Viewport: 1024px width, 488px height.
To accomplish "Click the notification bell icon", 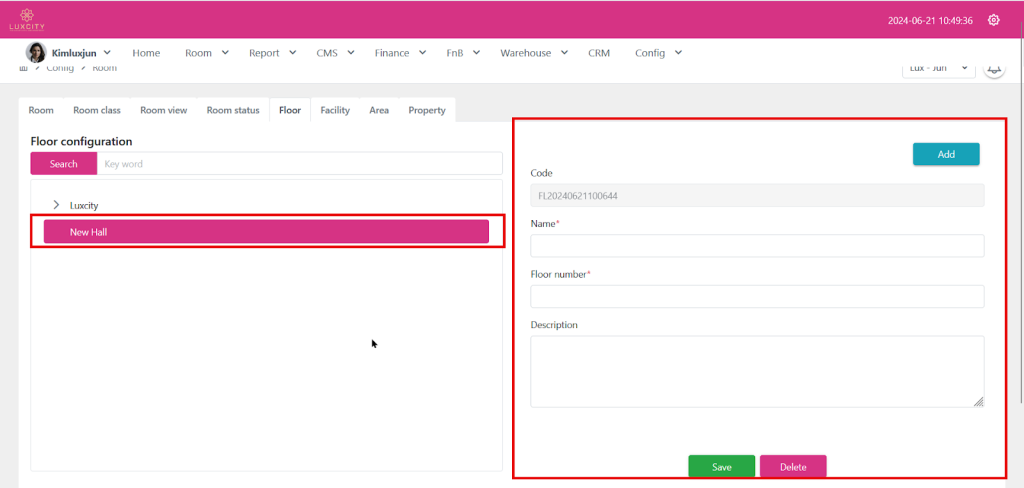I will (993, 68).
